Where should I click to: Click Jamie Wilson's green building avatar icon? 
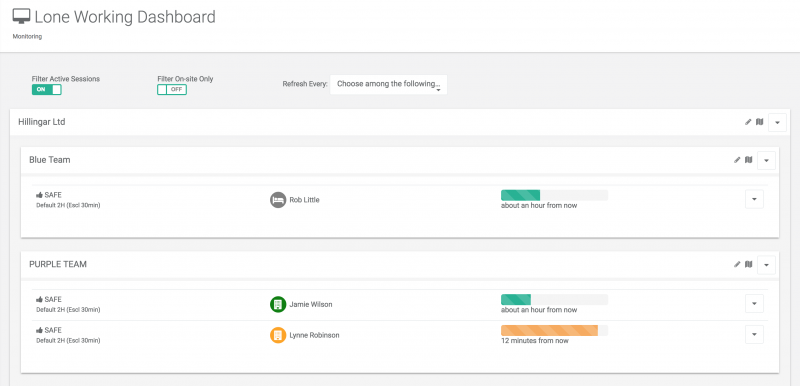278,304
